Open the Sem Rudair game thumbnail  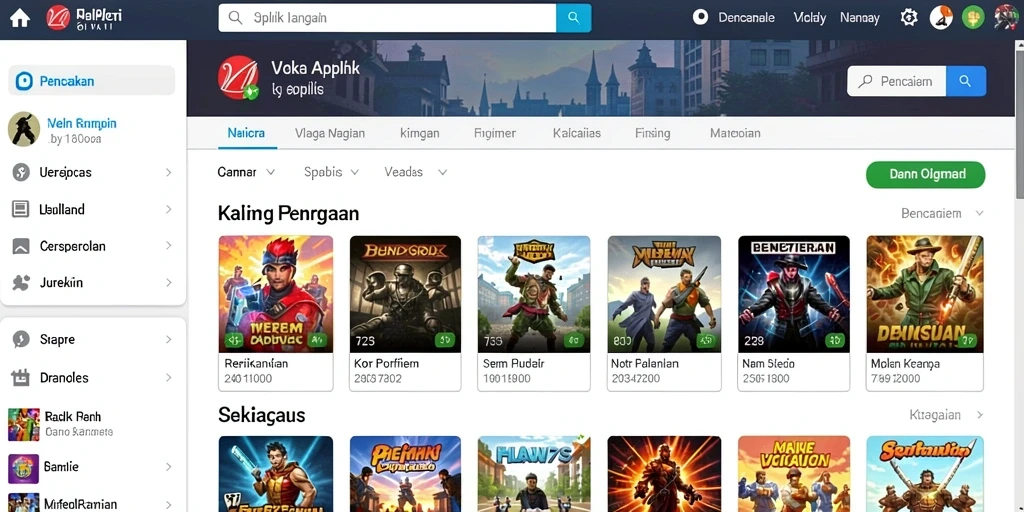point(534,294)
